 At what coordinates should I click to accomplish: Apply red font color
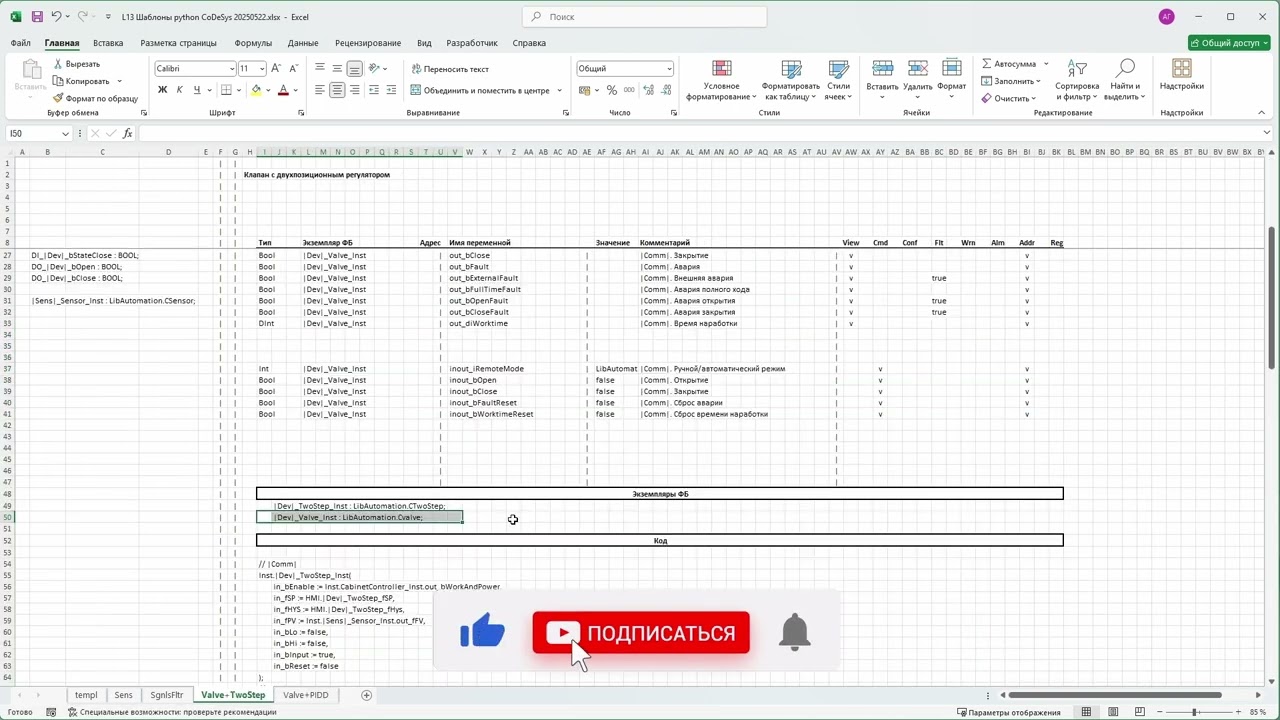[283, 90]
